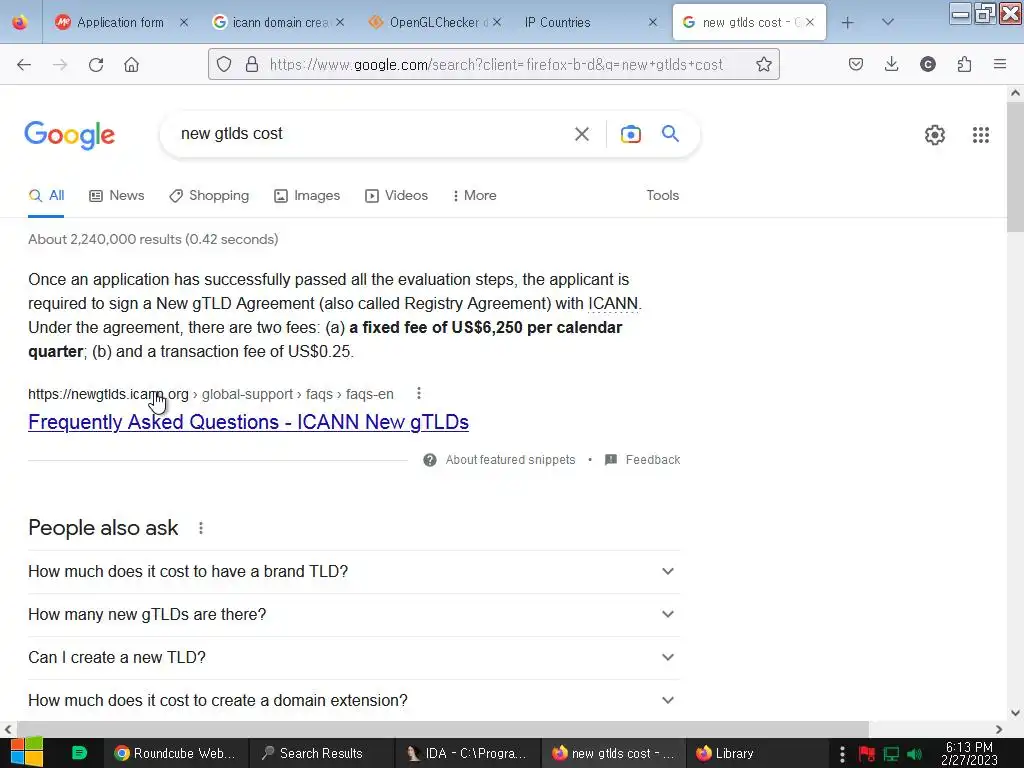Open Google apps grid
The height and width of the screenshot is (768, 1024).
(x=980, y=135)
